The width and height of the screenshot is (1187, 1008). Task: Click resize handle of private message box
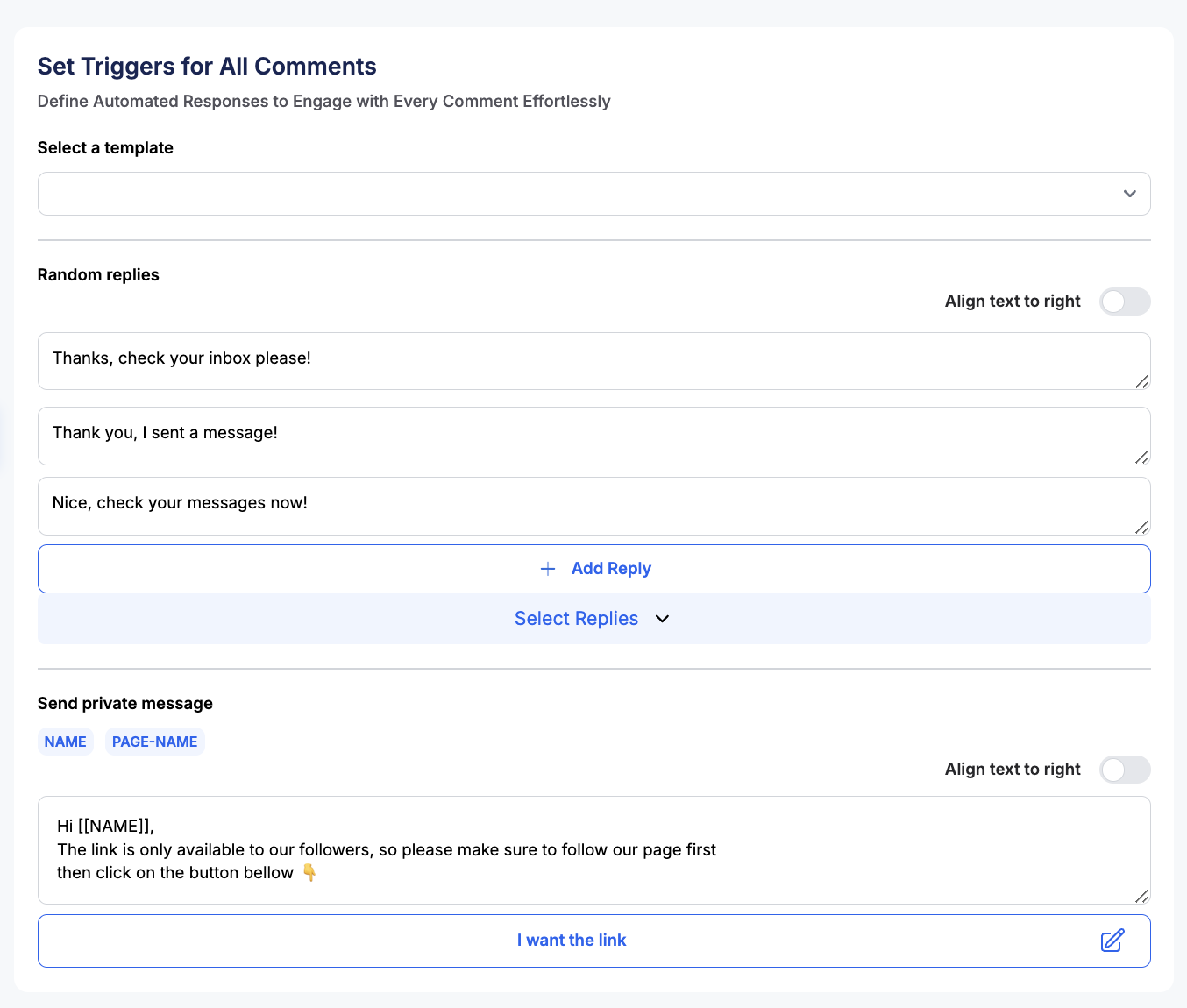point(1141,896)
